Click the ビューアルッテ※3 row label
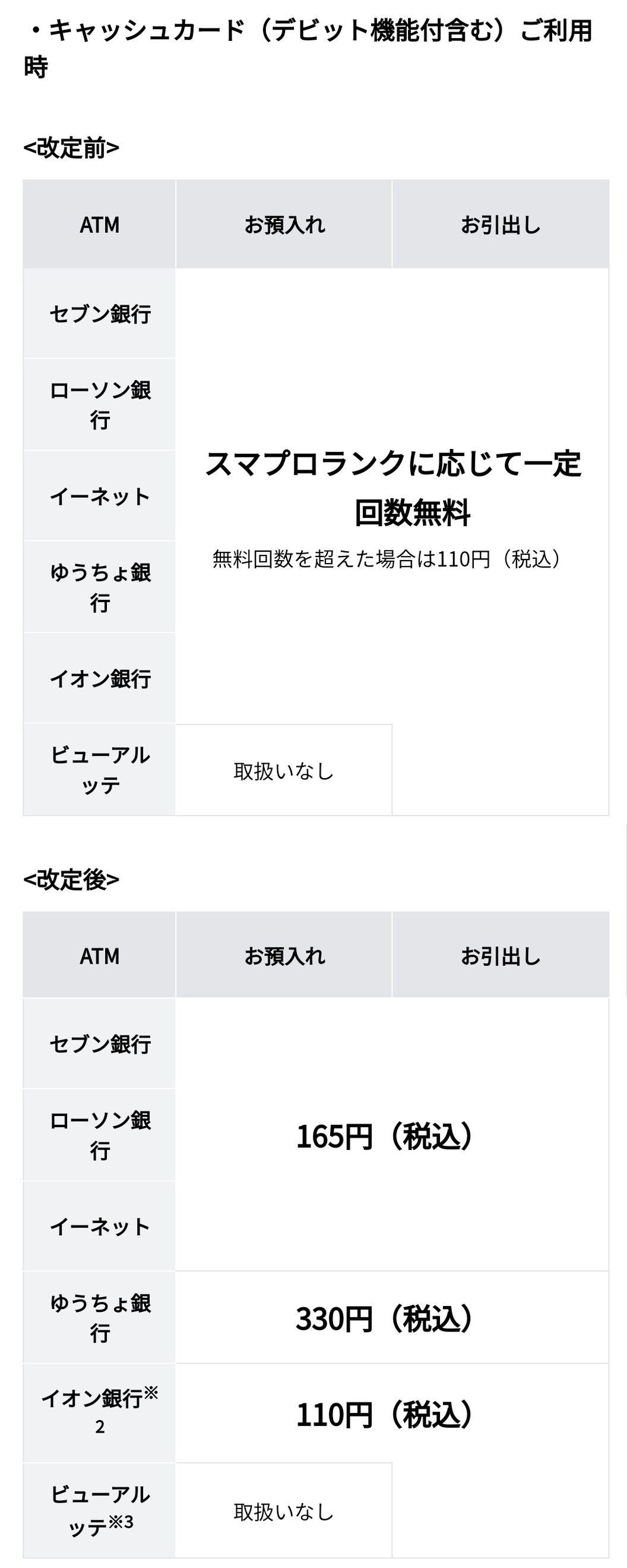Screen dimensions: 627x1568 tap(99, 1510)
